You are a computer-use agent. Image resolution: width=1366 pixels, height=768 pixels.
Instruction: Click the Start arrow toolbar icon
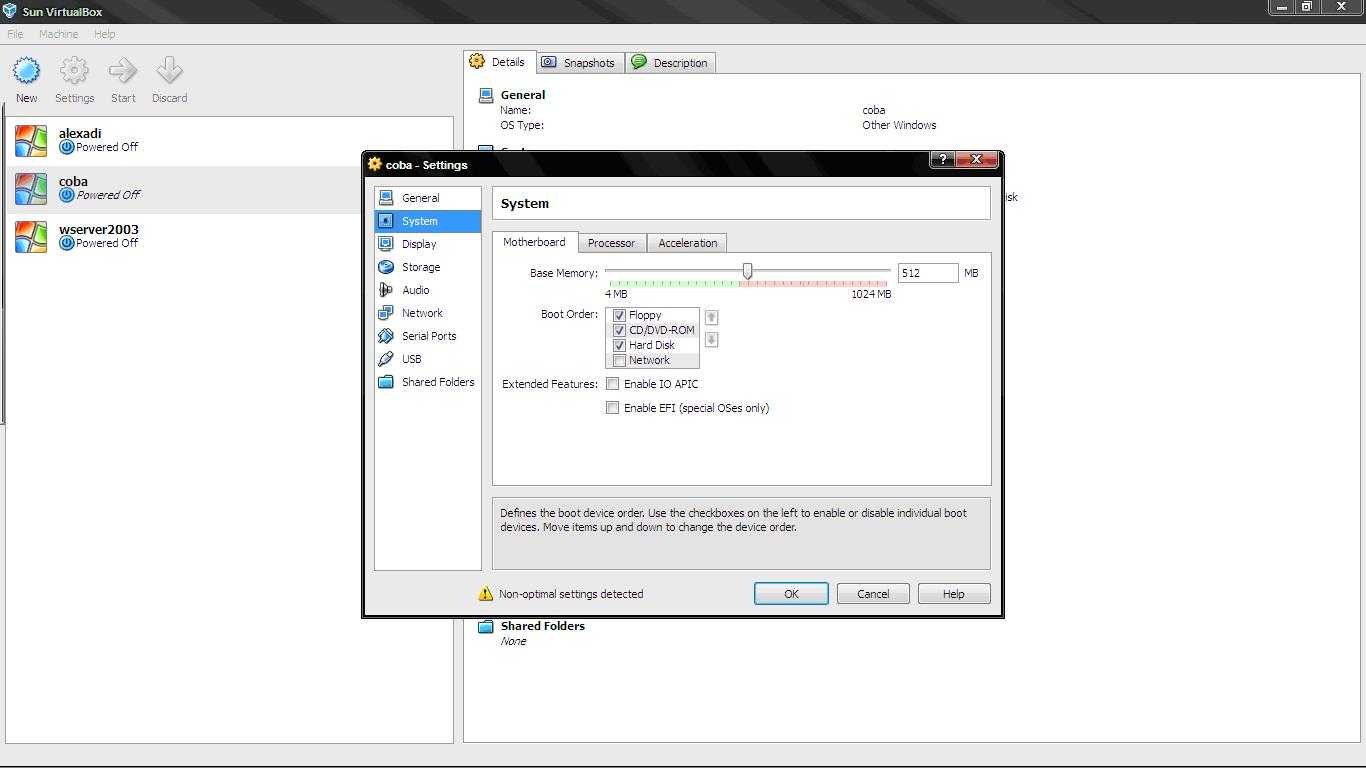click(123, 71)
